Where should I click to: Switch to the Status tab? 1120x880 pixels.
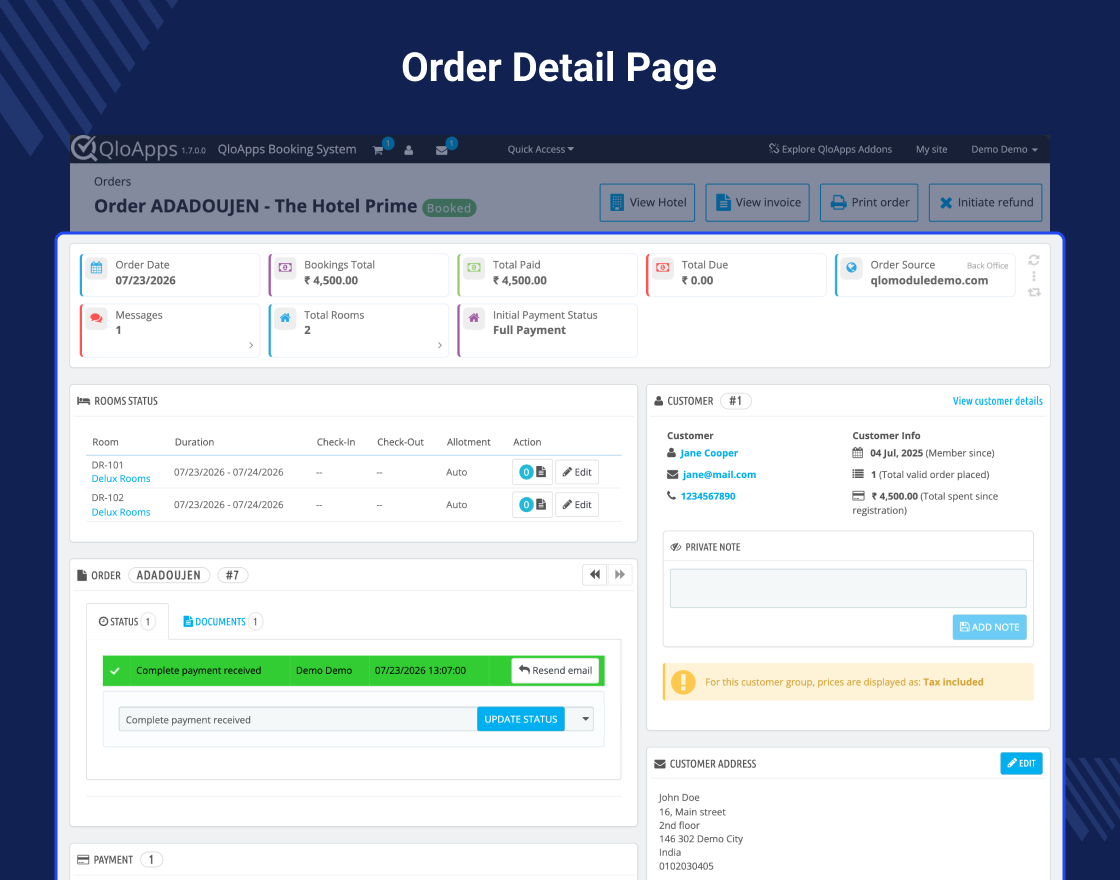click(127, 621)
